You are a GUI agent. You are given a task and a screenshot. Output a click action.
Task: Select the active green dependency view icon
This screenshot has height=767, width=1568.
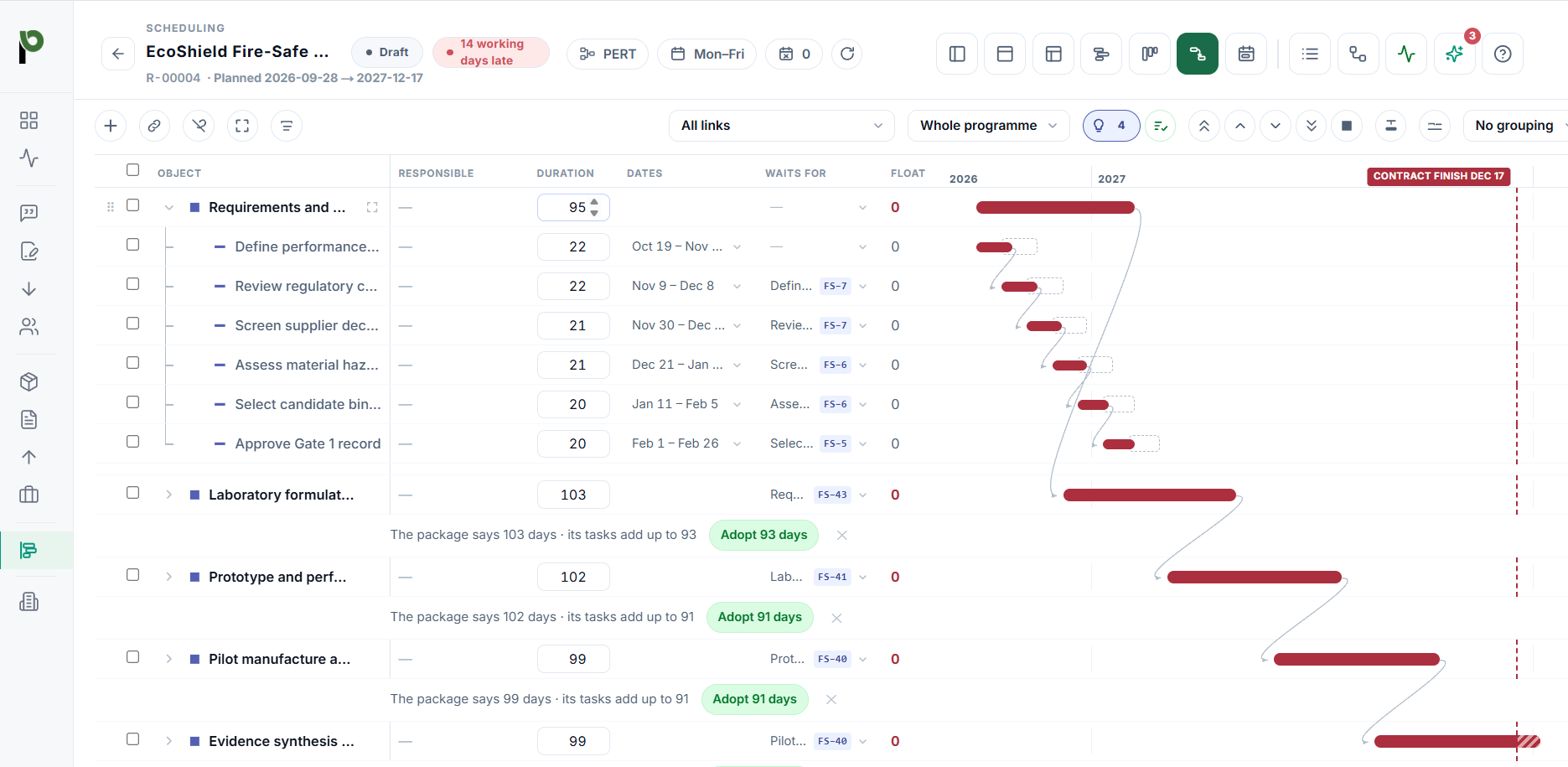tap(1198, 54)
